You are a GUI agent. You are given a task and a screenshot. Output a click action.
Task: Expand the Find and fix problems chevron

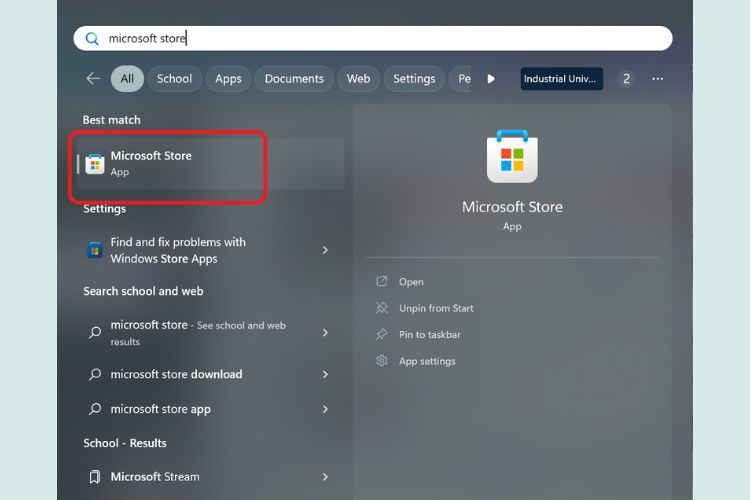click(x=325, y=250)
